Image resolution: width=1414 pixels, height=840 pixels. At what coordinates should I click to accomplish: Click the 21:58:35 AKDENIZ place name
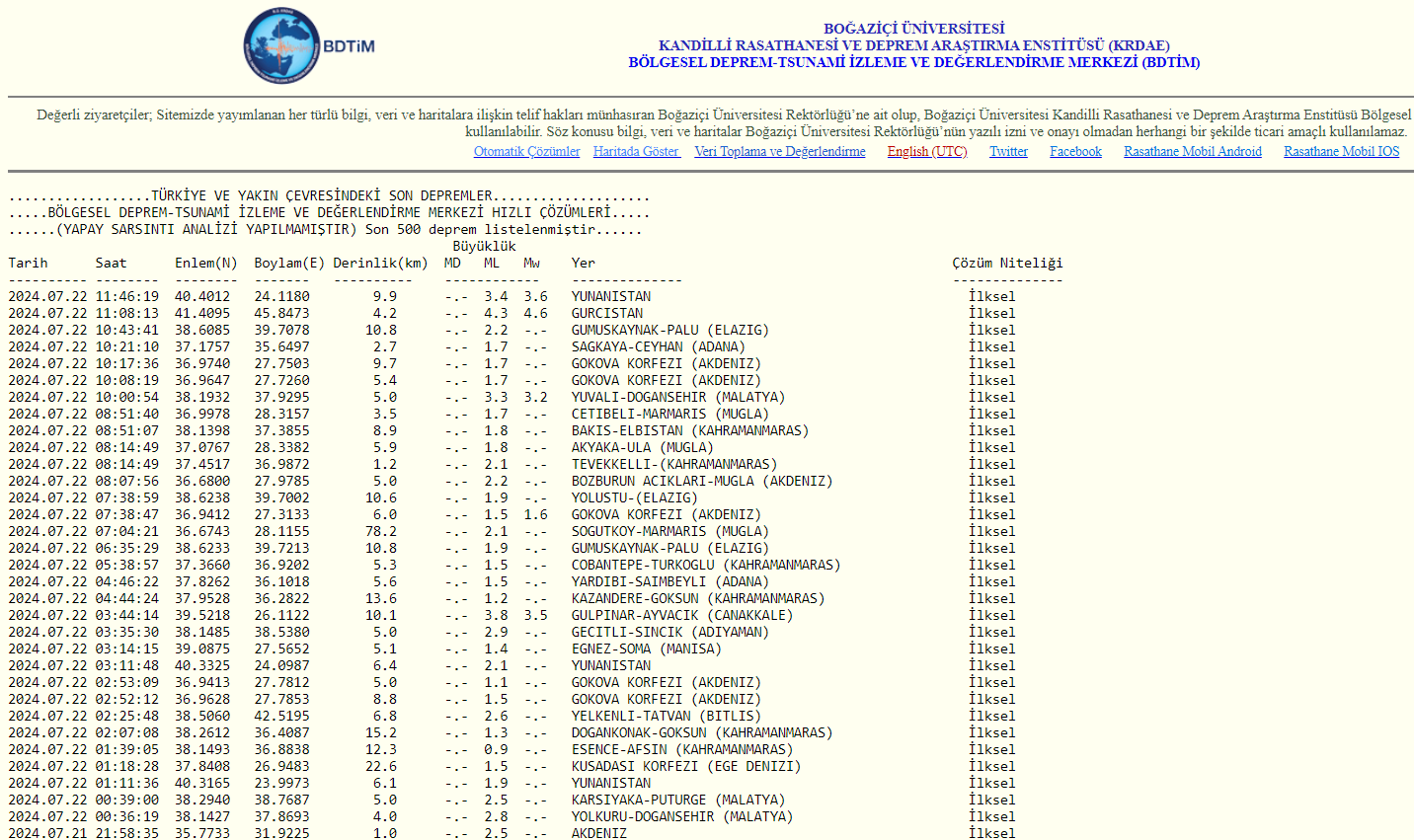(599, 833)
